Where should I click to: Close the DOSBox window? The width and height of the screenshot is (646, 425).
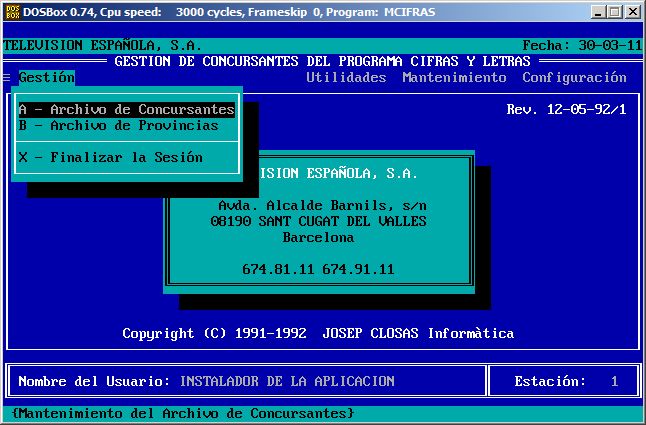(x=632, y=12)
